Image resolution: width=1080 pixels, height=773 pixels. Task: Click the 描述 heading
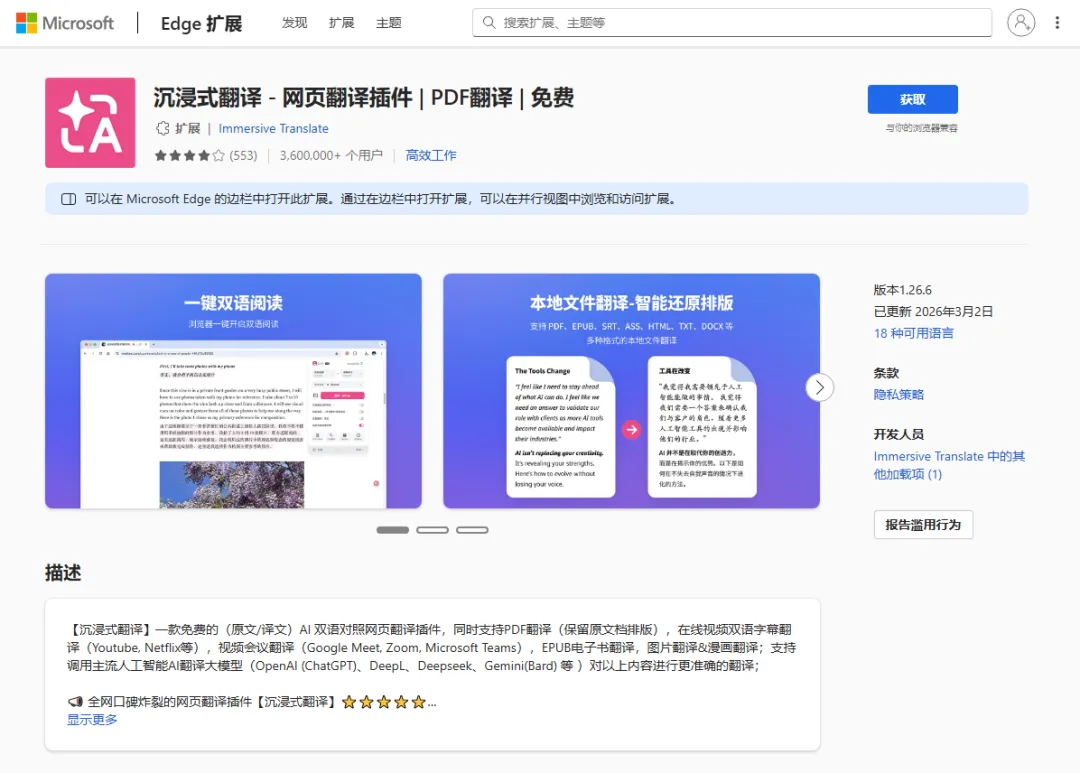click(x=63, y=573)
